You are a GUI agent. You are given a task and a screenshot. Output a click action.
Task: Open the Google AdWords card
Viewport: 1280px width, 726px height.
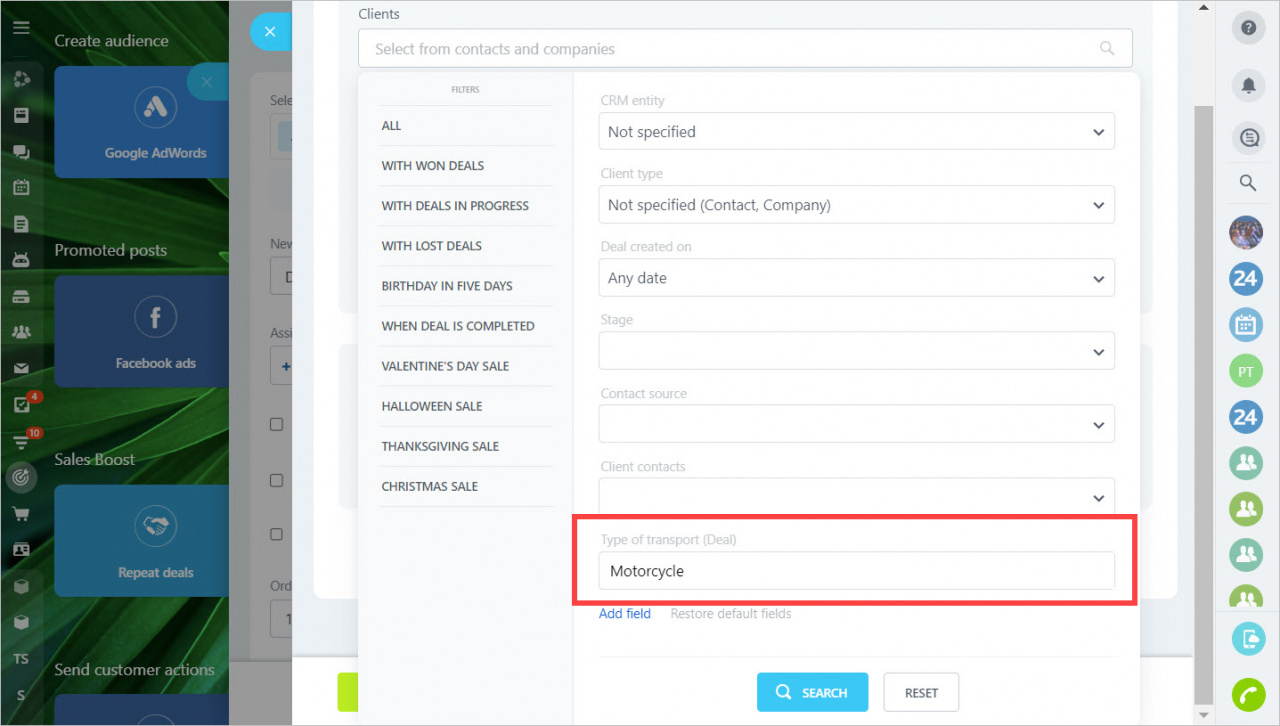click(x=142, y=122)
